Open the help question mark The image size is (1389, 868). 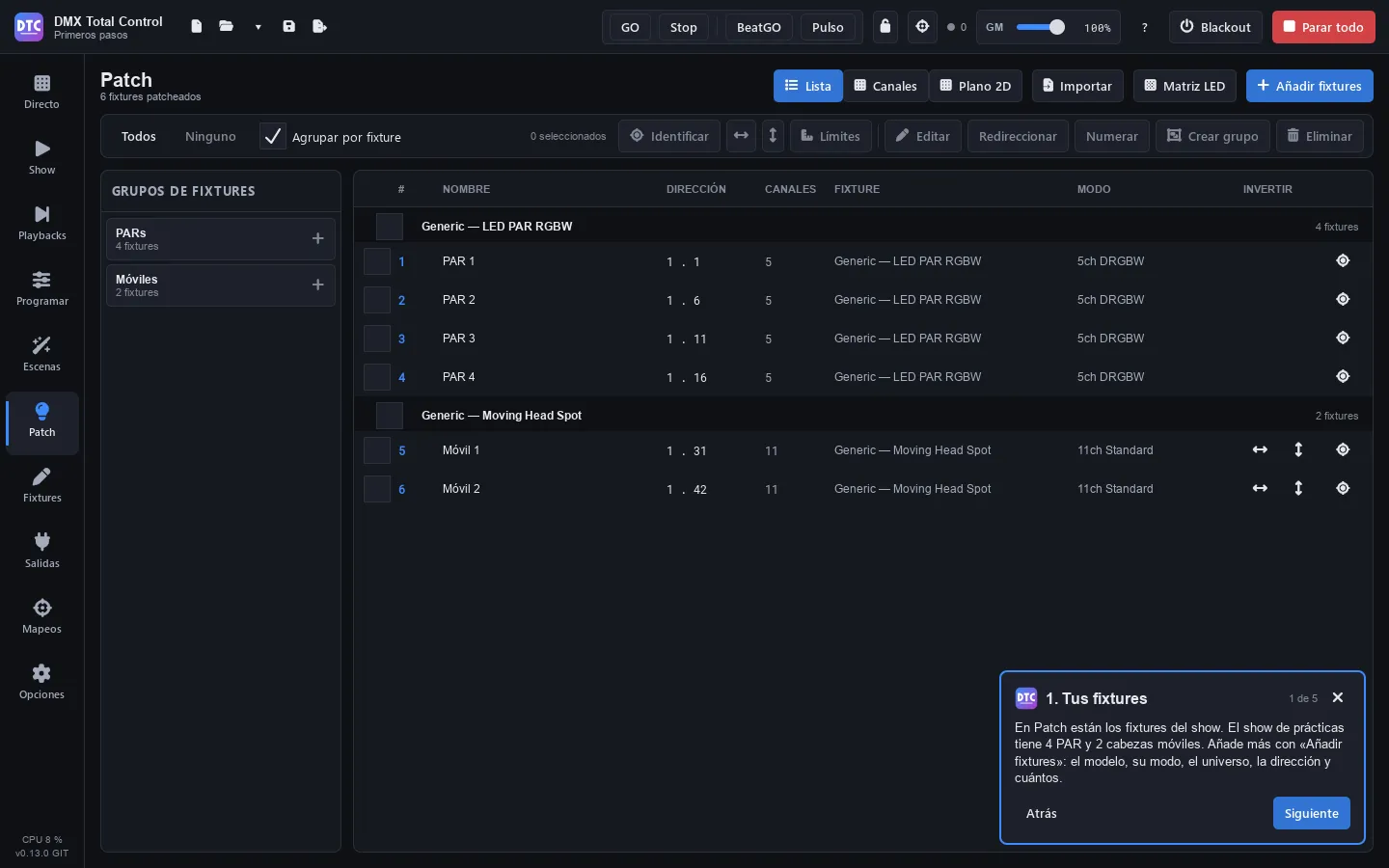(x=1145, y=27)
